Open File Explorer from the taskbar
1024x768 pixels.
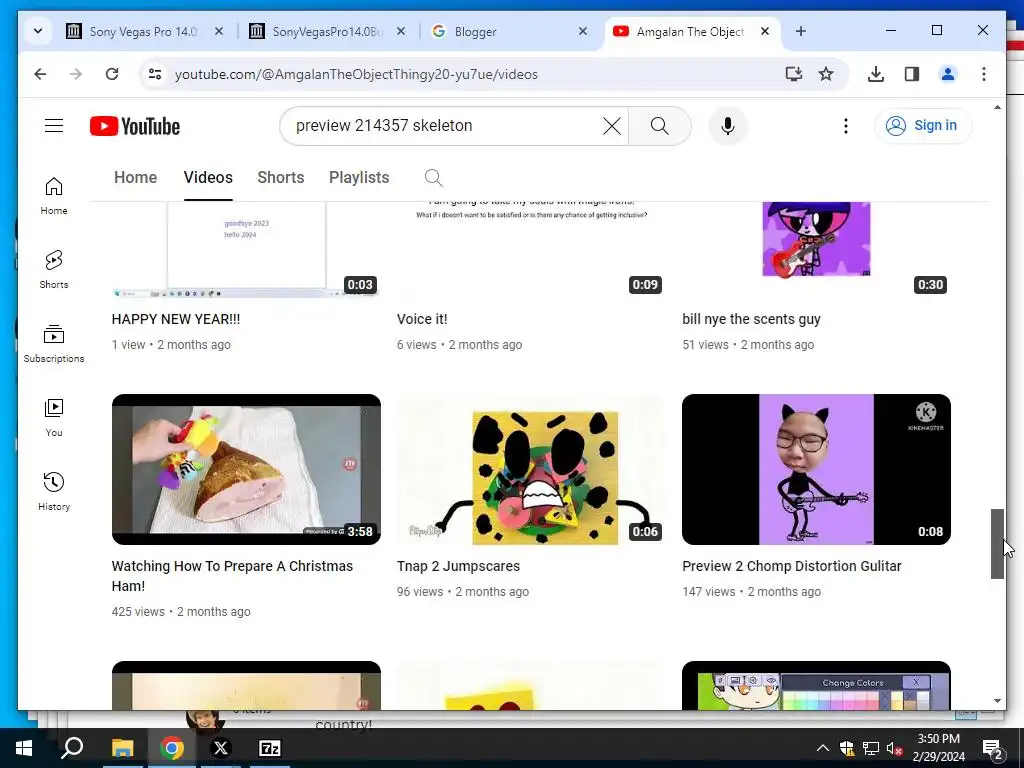pyautogui.click(x=122, y=748)
